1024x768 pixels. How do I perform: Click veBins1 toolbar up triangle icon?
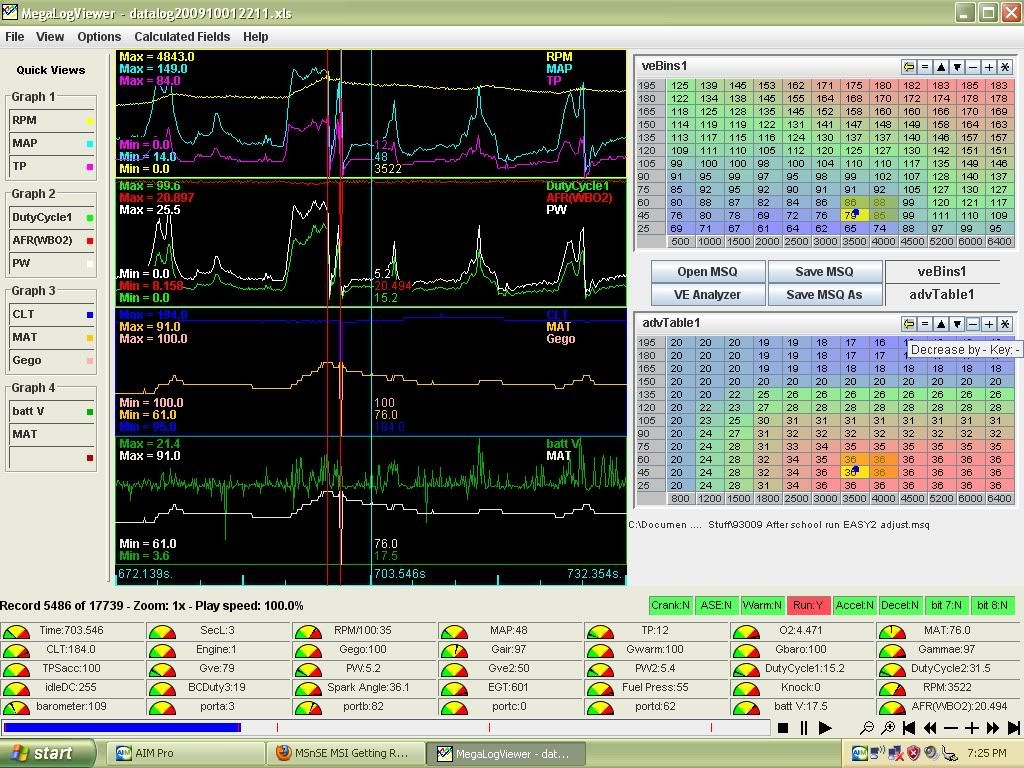[x=941, y=67]
